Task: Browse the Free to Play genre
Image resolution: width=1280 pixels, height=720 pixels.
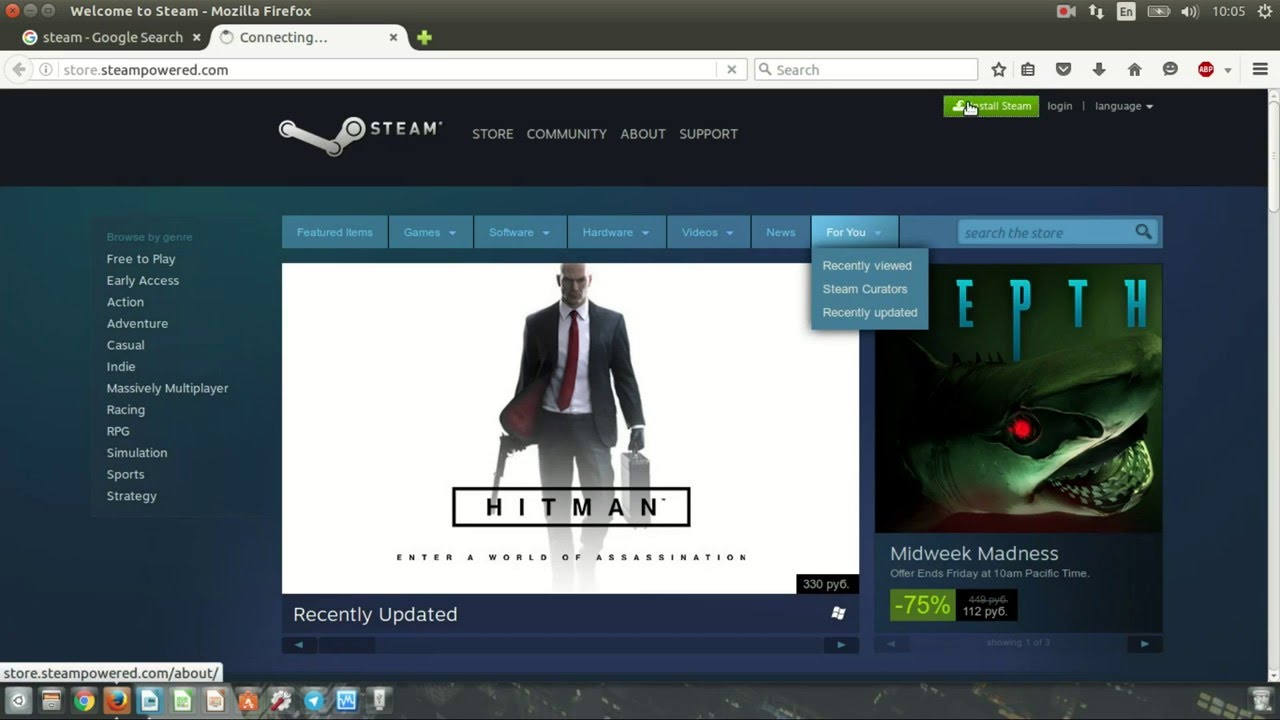Action: click(141, 259)
